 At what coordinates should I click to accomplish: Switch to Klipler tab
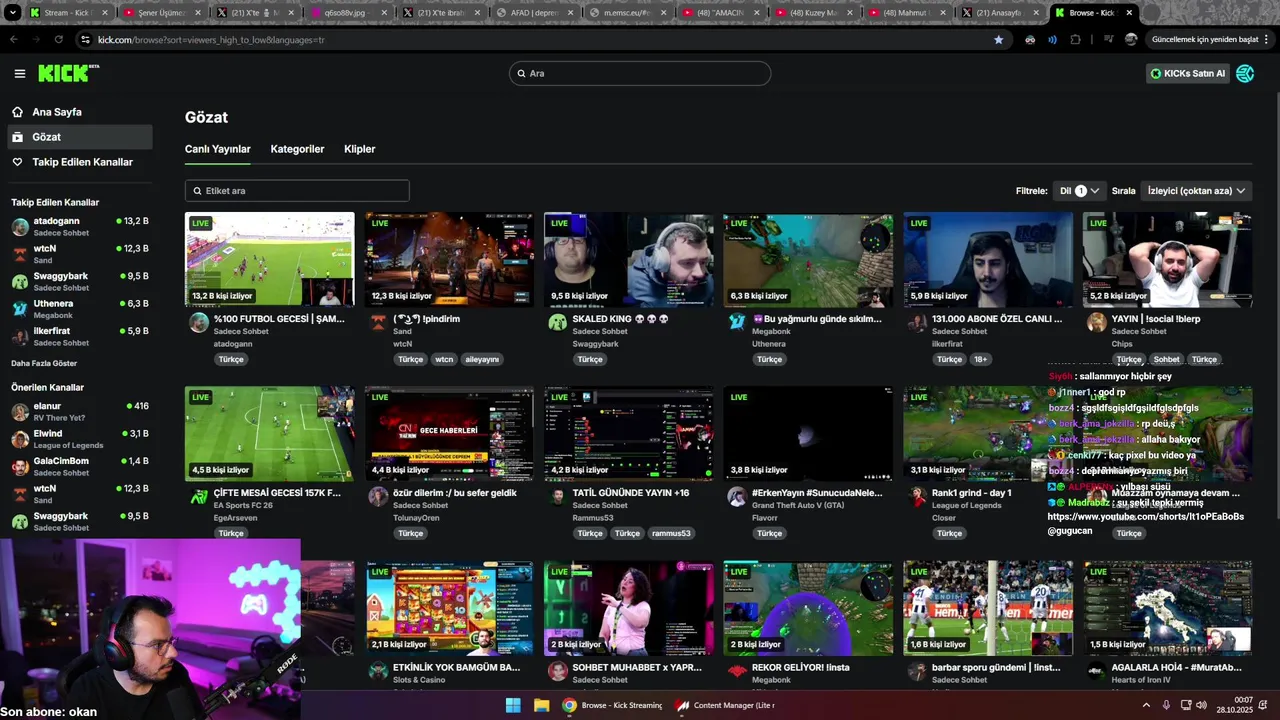coord(359,149)
